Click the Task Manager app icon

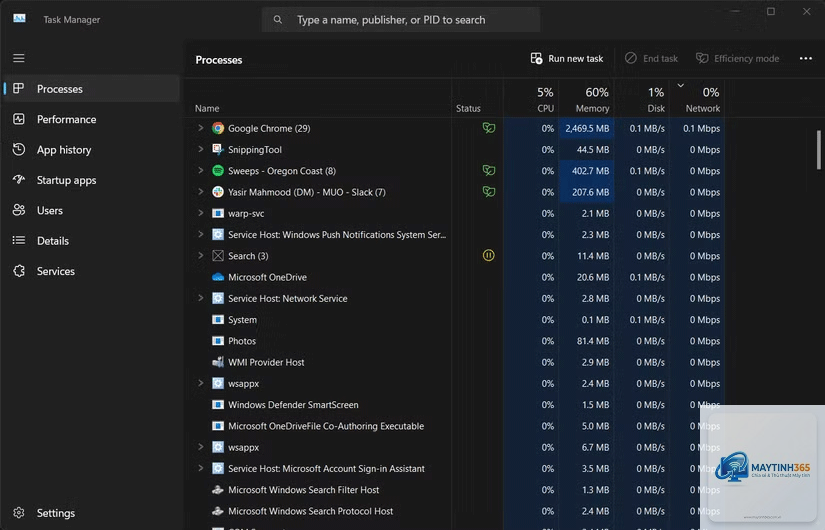pyautogui.click(x=19, y=19)
